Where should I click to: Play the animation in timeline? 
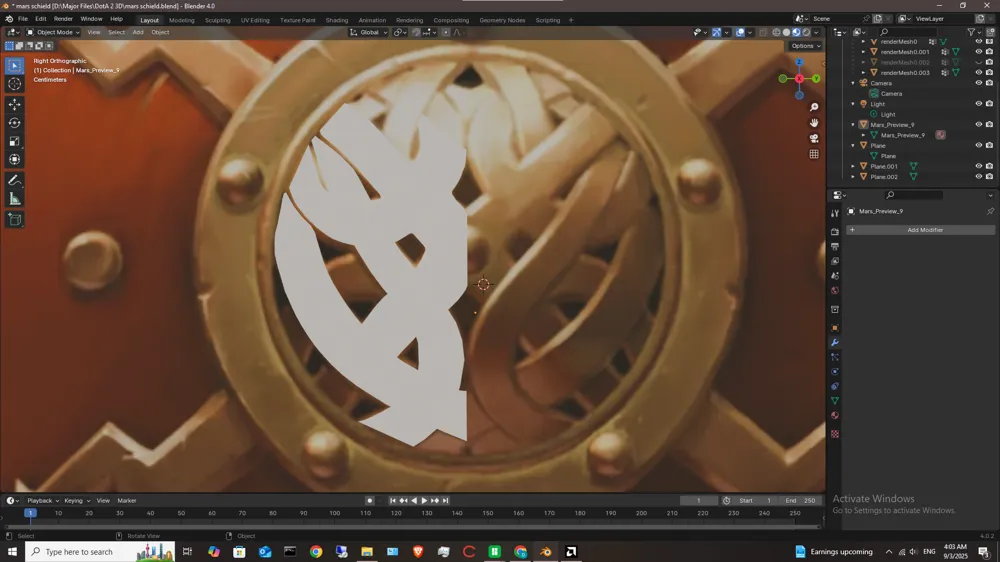[424, 501]
